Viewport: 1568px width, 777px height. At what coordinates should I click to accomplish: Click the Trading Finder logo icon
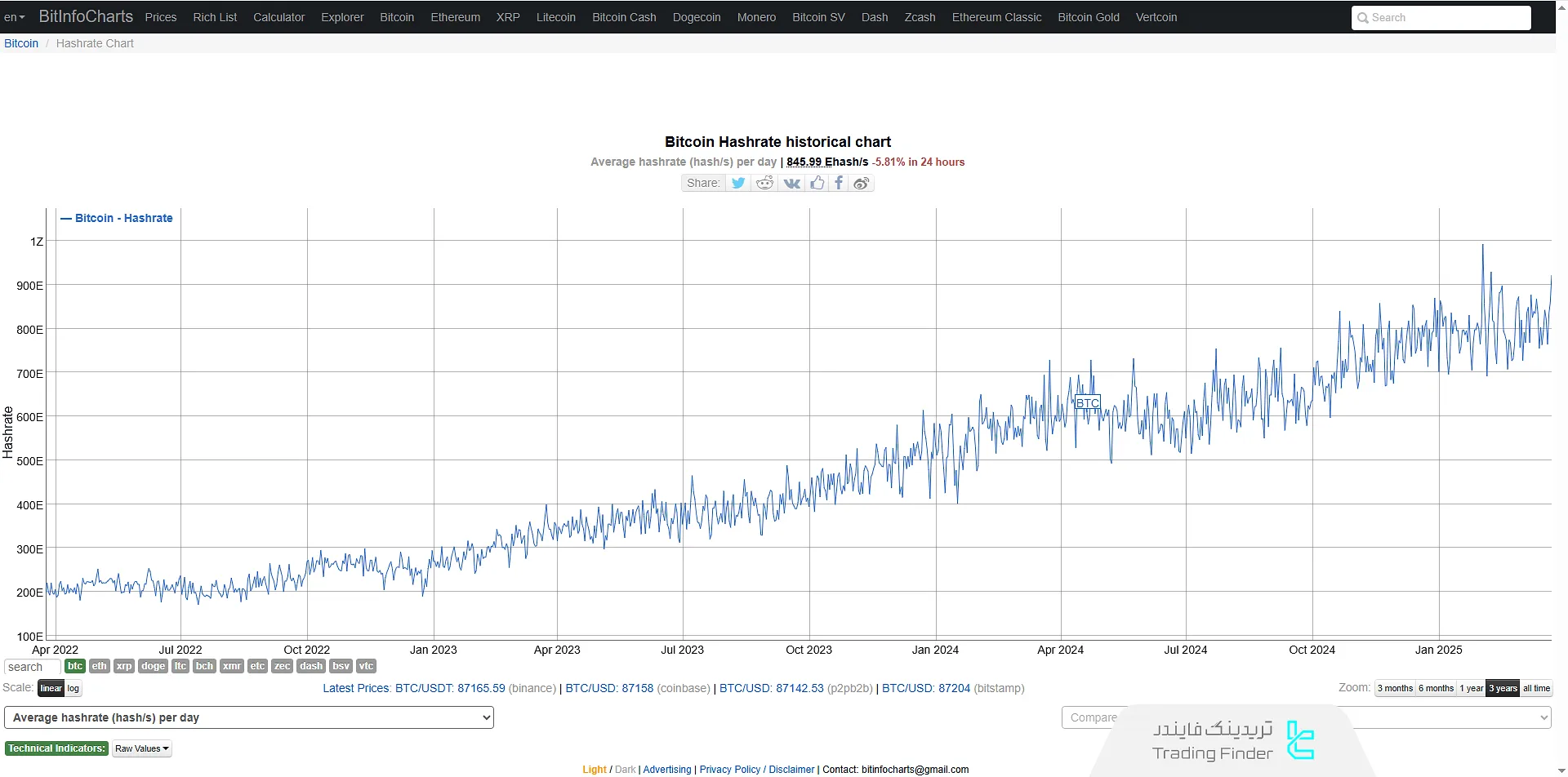coord(1299,740)
